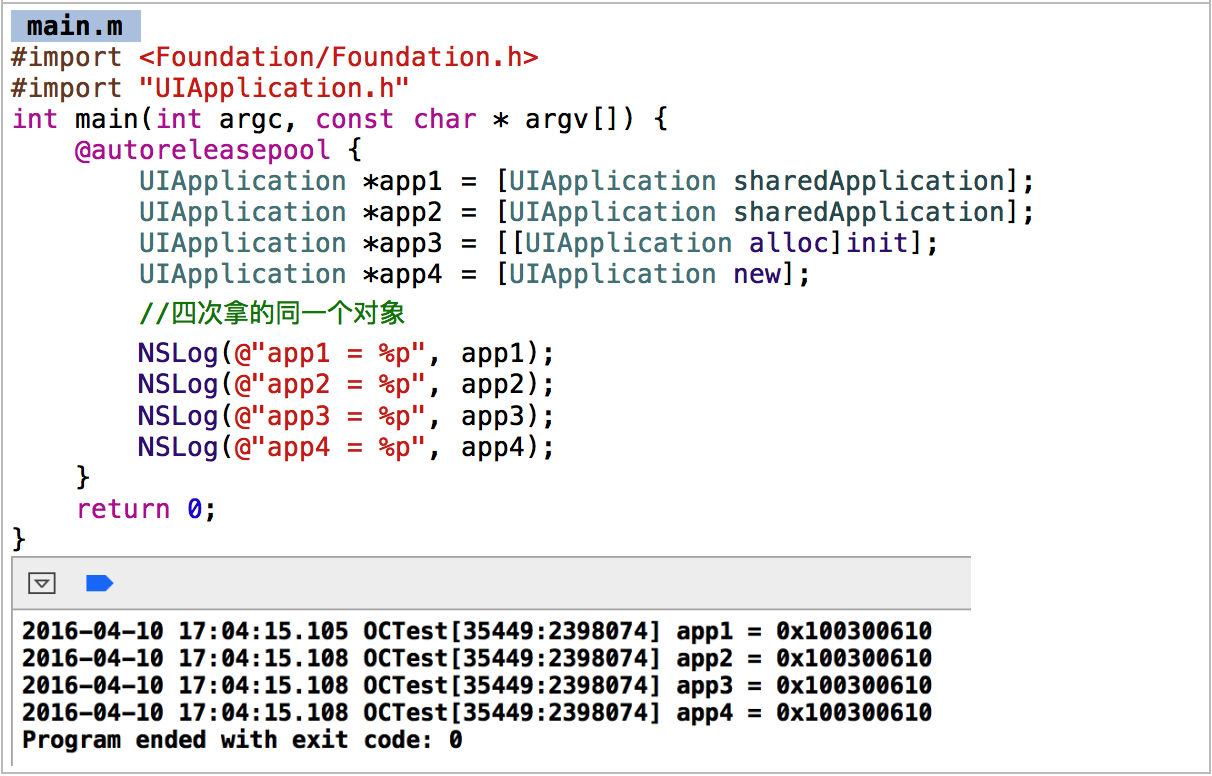Click the console line for app3 address
1212x776 pixels.
click(x=477, y=685)
